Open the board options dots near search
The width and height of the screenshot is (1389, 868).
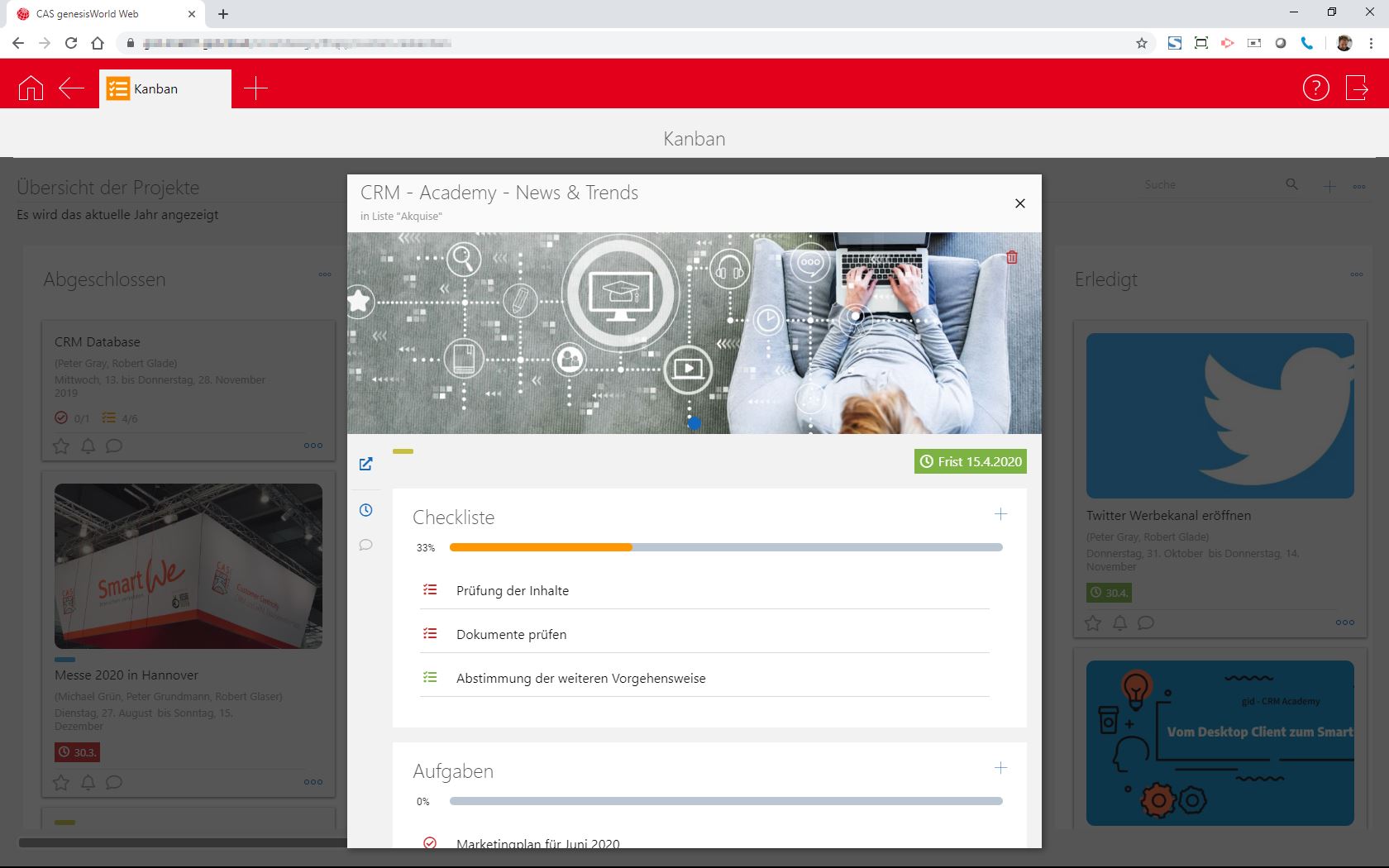pos(1359,187)
